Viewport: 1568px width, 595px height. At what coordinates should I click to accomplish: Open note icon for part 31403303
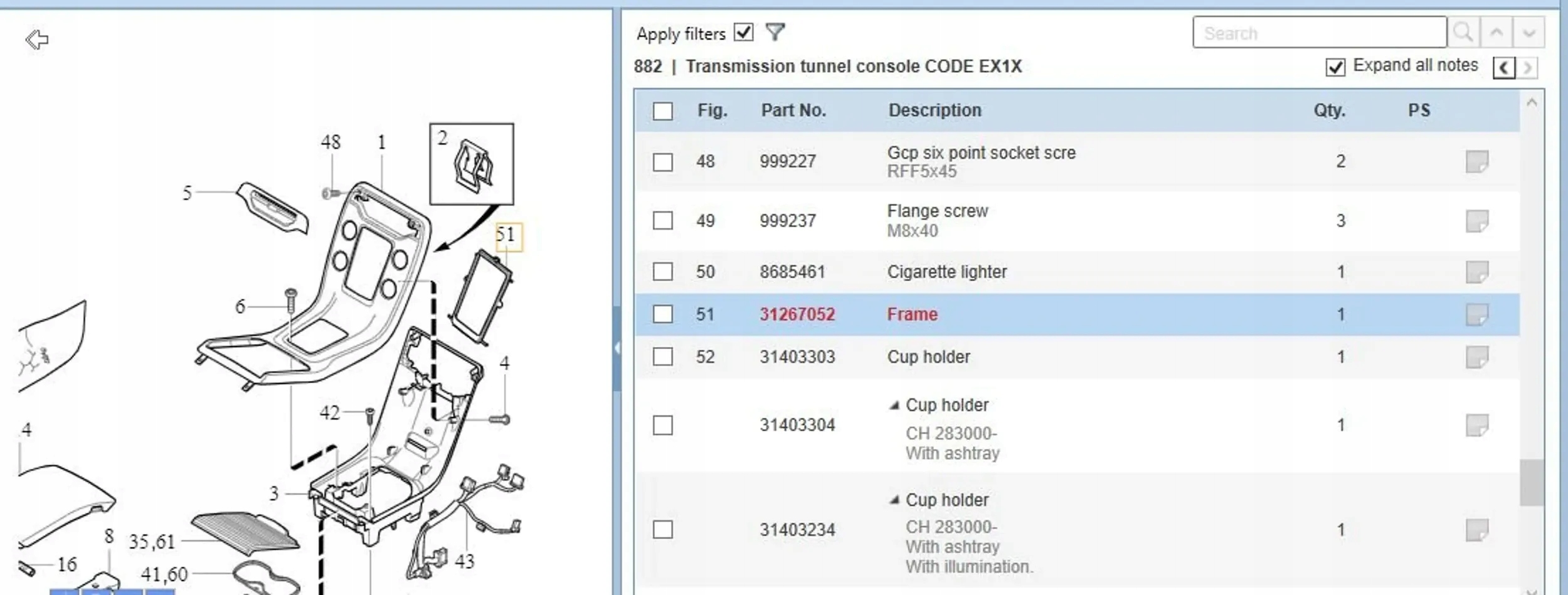point(1477,357)
